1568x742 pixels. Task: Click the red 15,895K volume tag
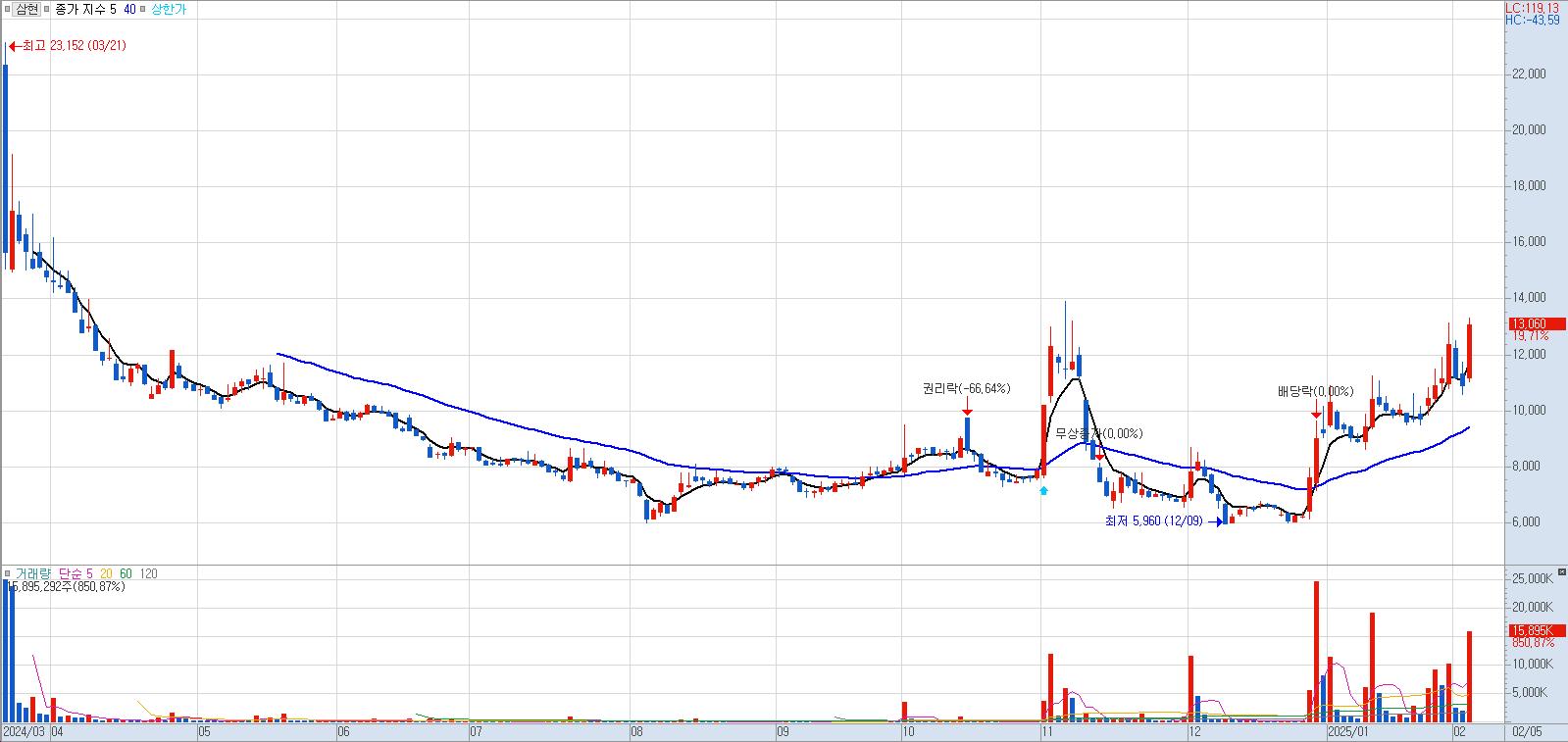[x=1538, y=631]
